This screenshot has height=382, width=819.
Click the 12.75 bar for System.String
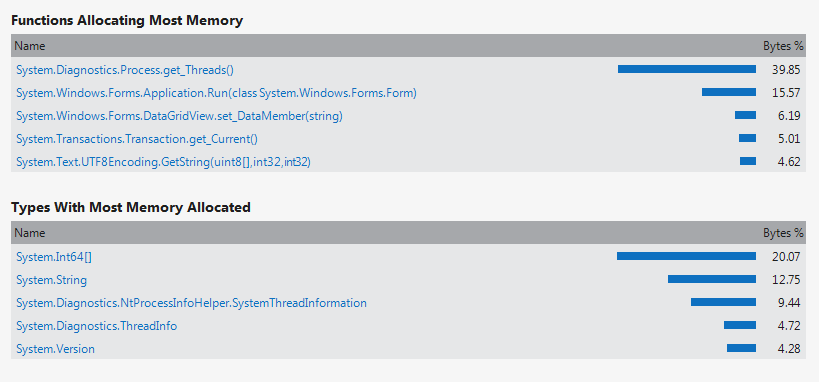711,279
